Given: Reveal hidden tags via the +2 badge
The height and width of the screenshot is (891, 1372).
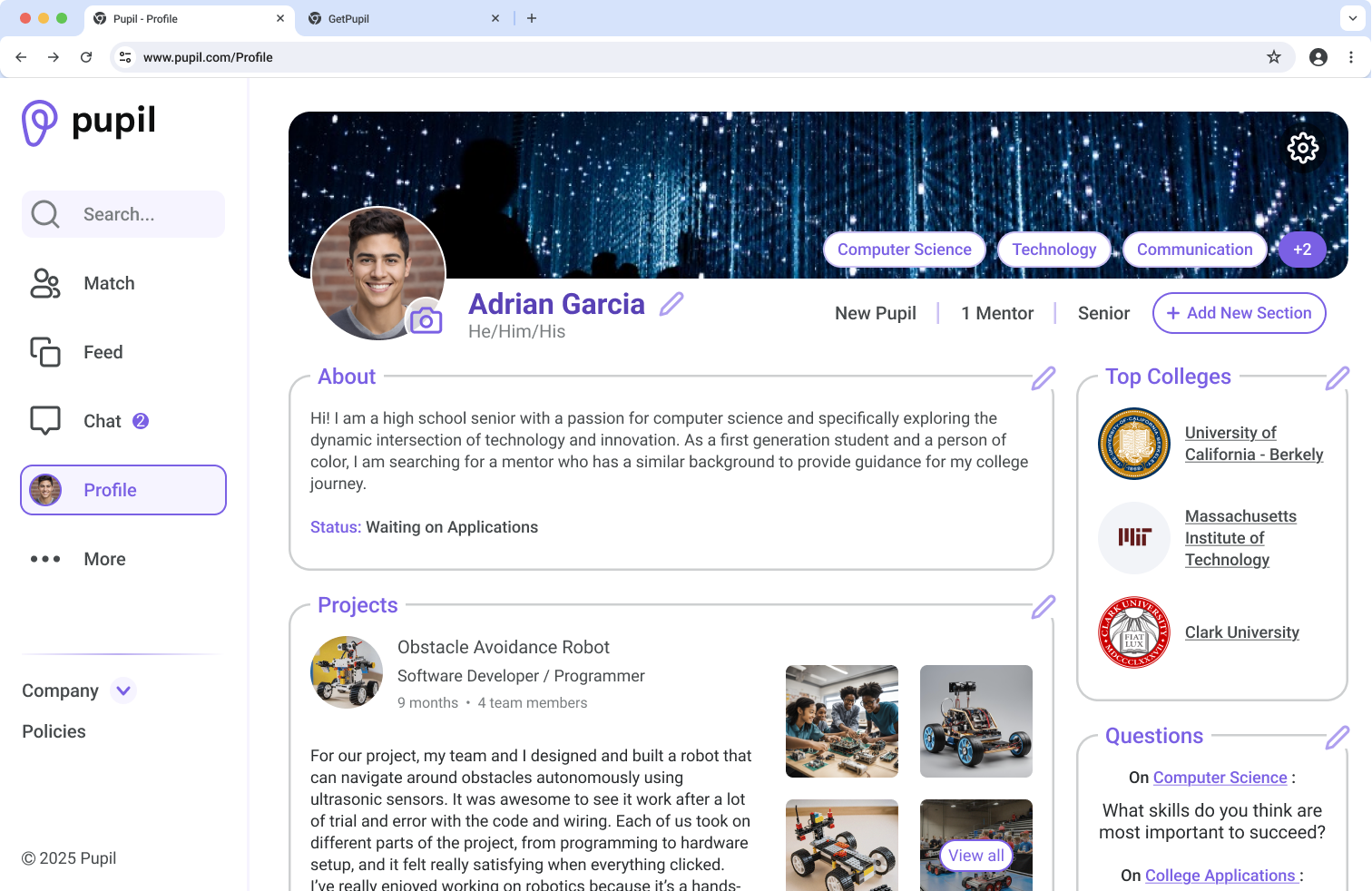Looking at the screenshot, I should [x=1302, y=249].
